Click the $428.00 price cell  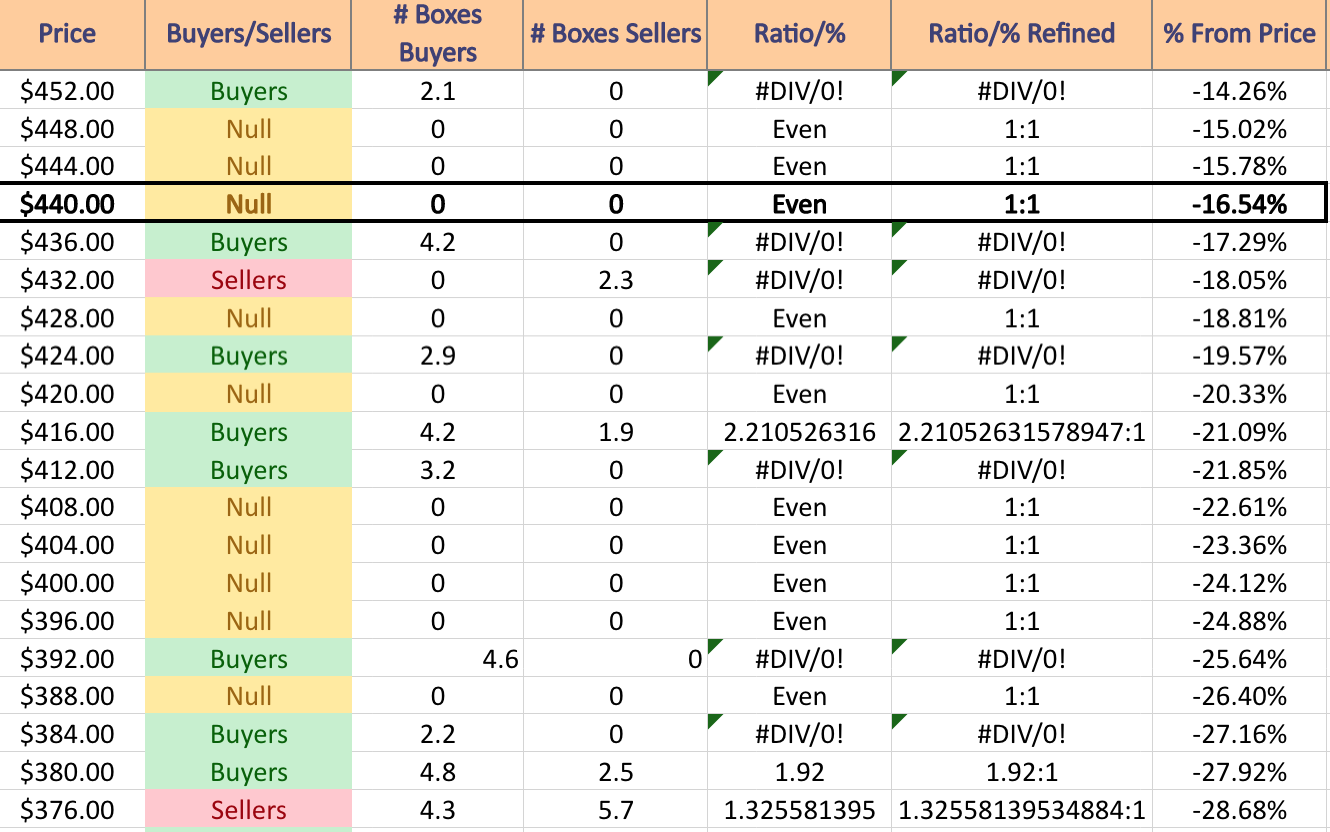[x=72, y=318]
